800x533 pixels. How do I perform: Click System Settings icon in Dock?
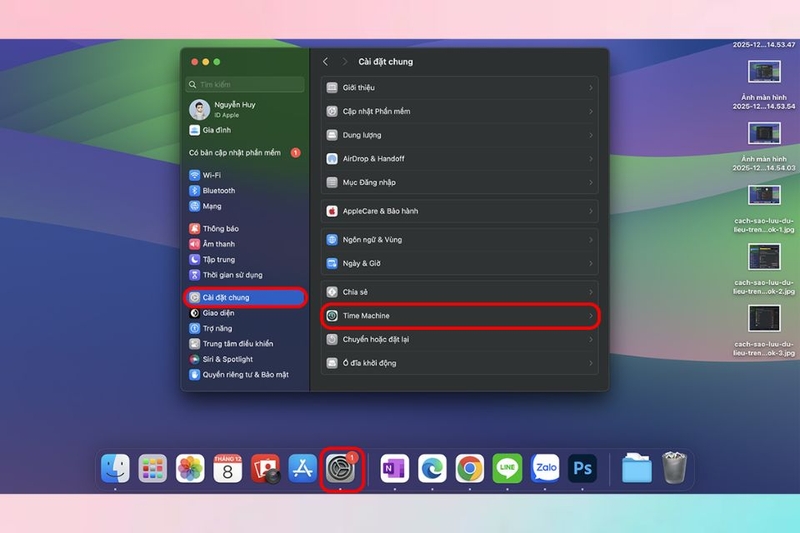click(340, 468)
